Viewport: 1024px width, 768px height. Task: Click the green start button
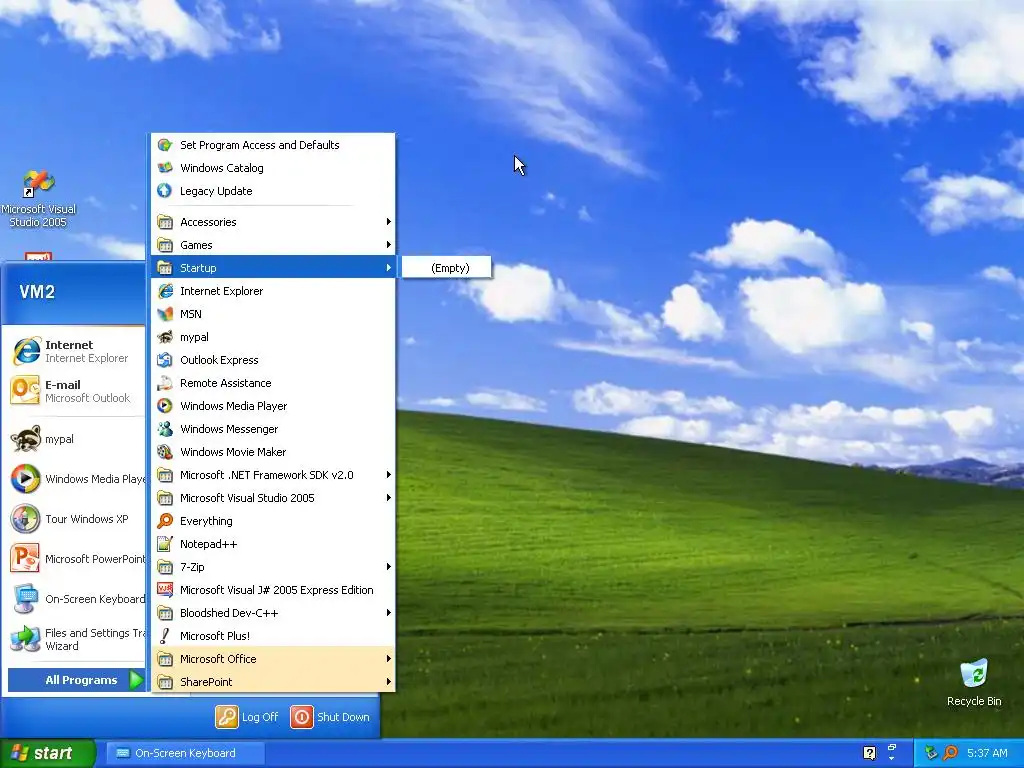pos(47,753)
